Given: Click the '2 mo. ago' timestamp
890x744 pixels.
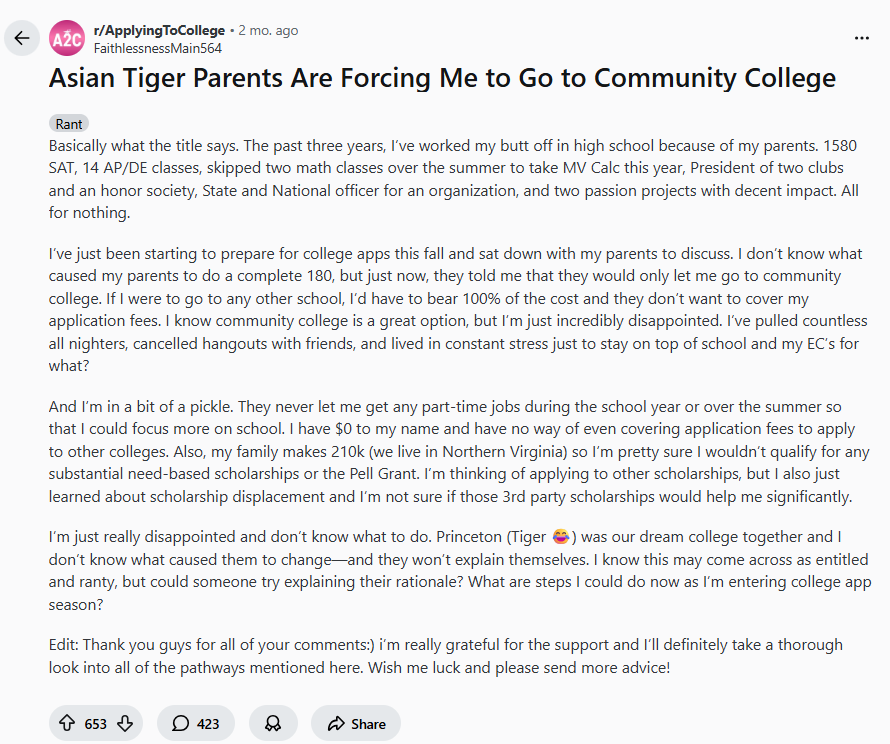Looking at the screenshot, I should pos(268,31).
